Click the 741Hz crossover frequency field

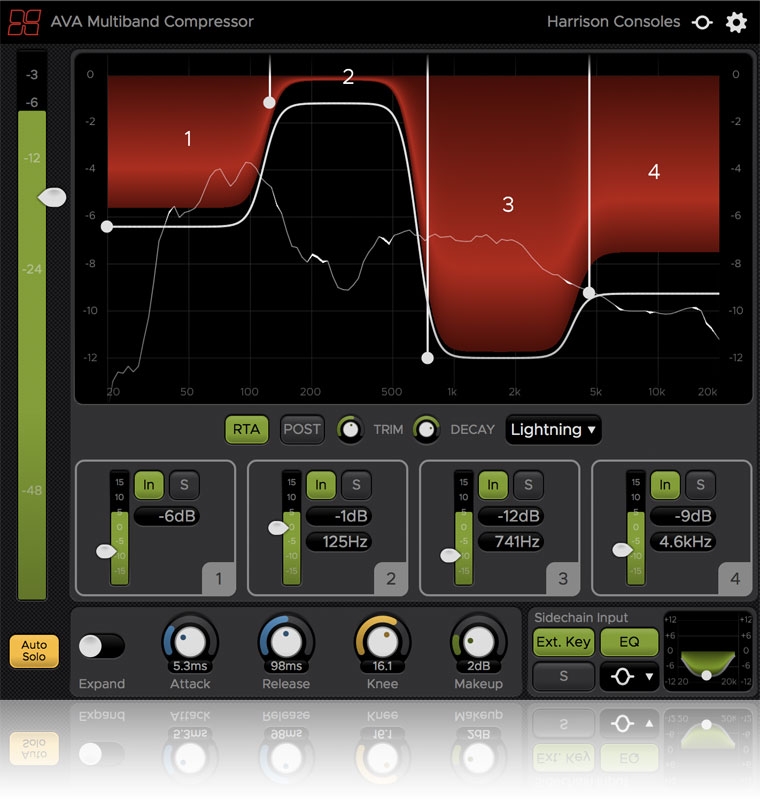coord(510,542)
